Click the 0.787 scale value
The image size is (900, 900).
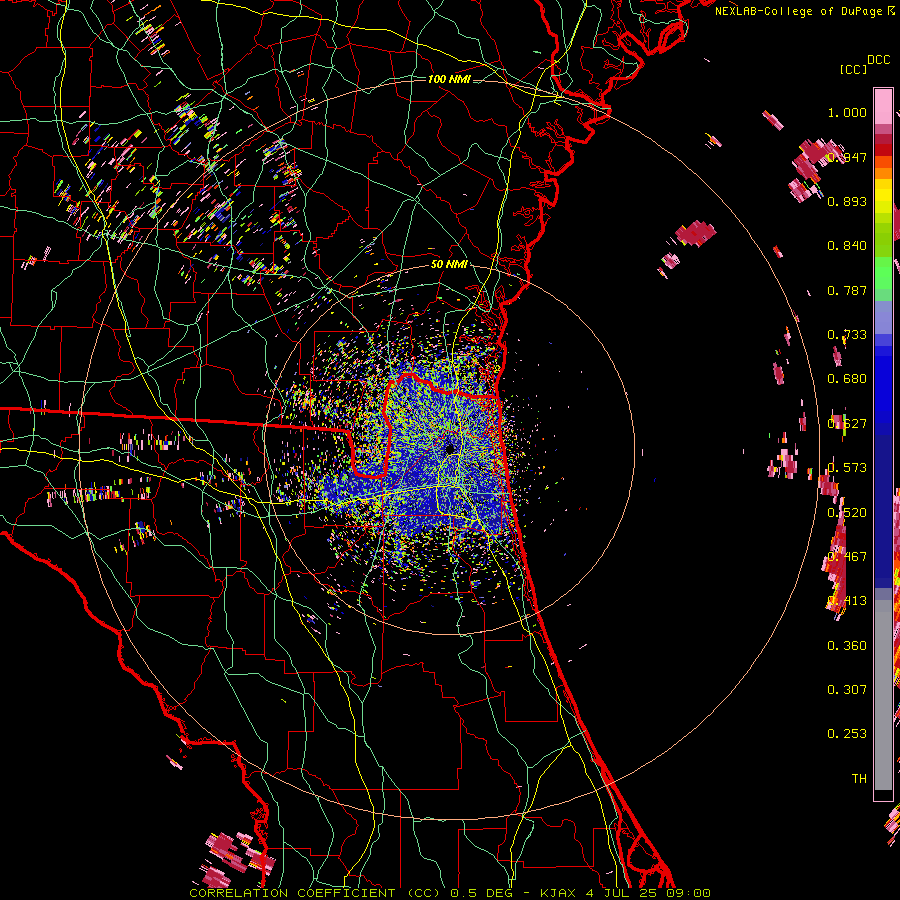(x=847, y=290)
